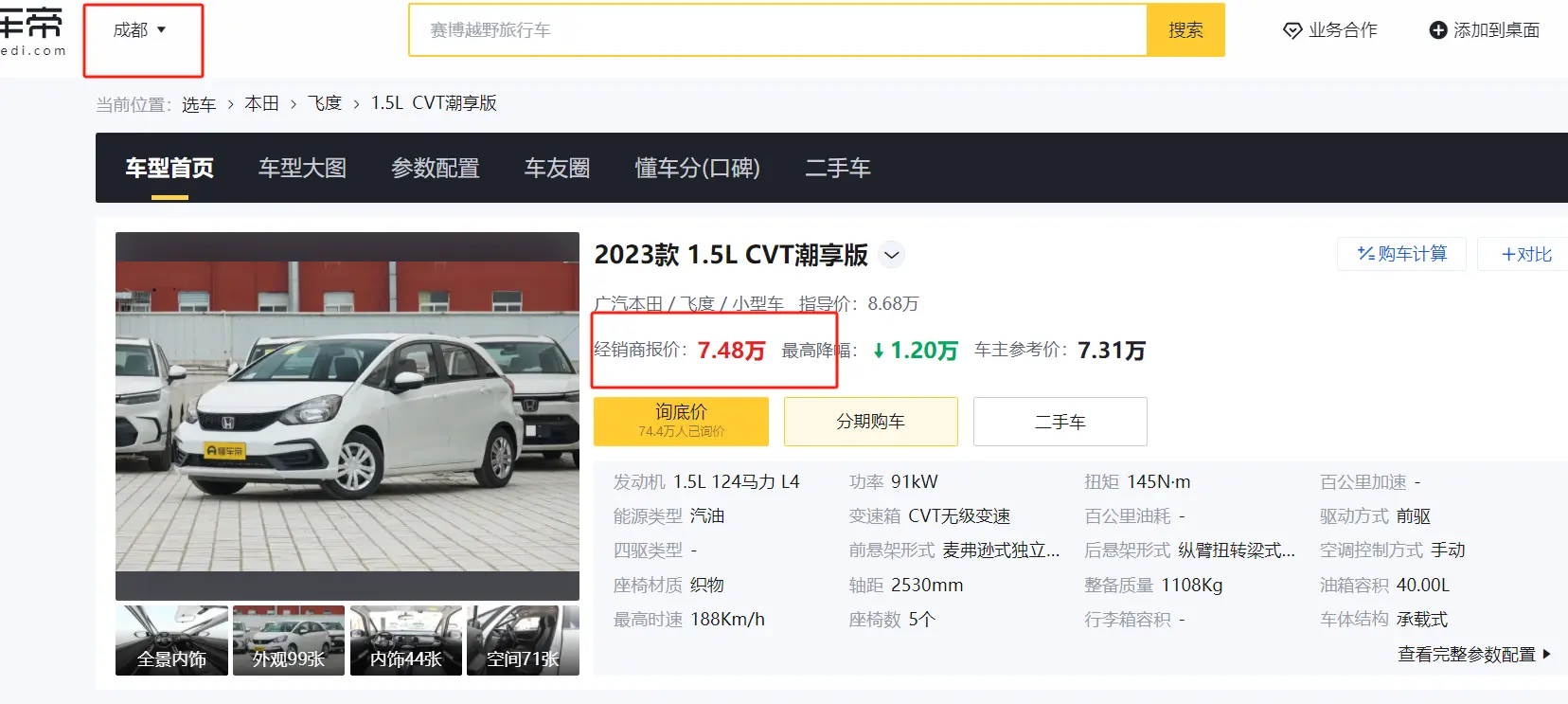Expand the model version chevron dropdown
Image resolution: width=1568 pixels, height=704 pixels.
tap(891, 255)
